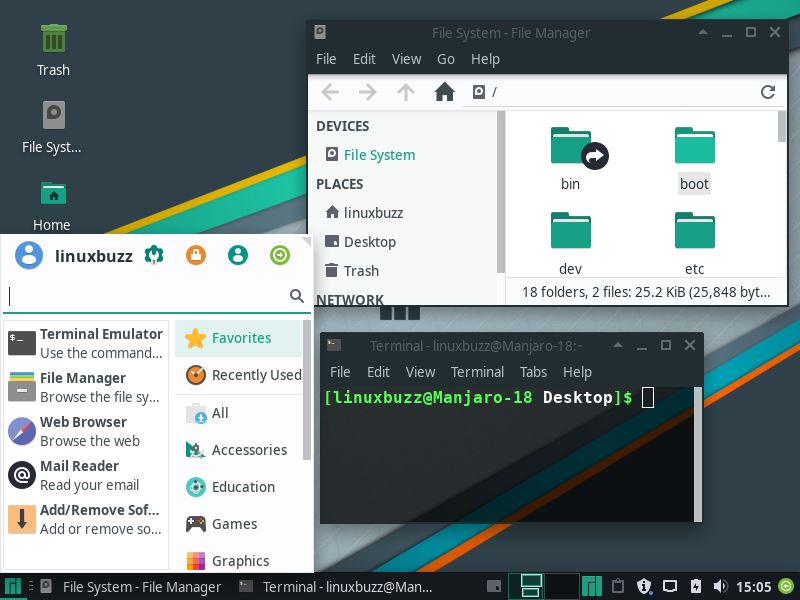Screen dimensions: 800x600
Task: Select Games category
Action: pos(239,524)
